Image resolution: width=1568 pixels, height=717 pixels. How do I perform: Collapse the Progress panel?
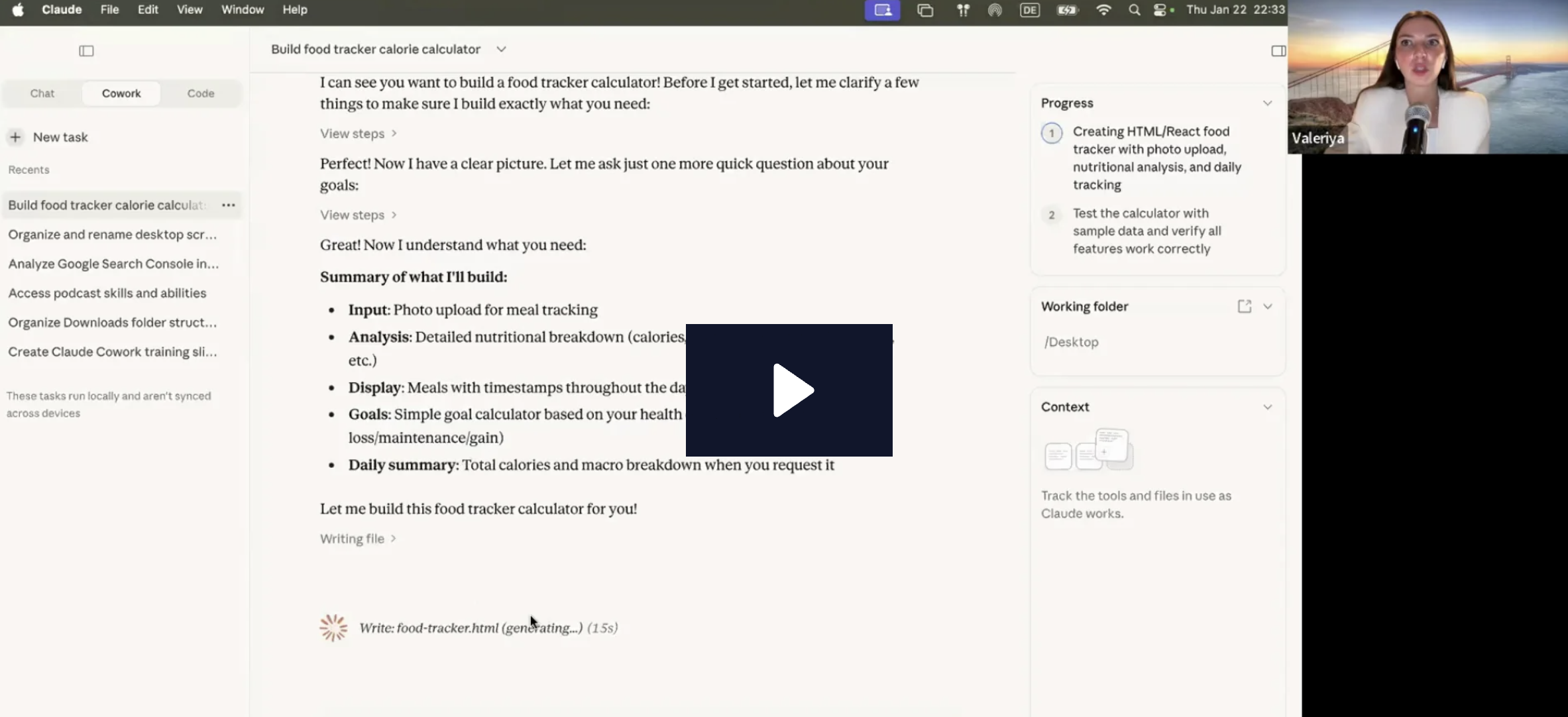point(1267,103)
